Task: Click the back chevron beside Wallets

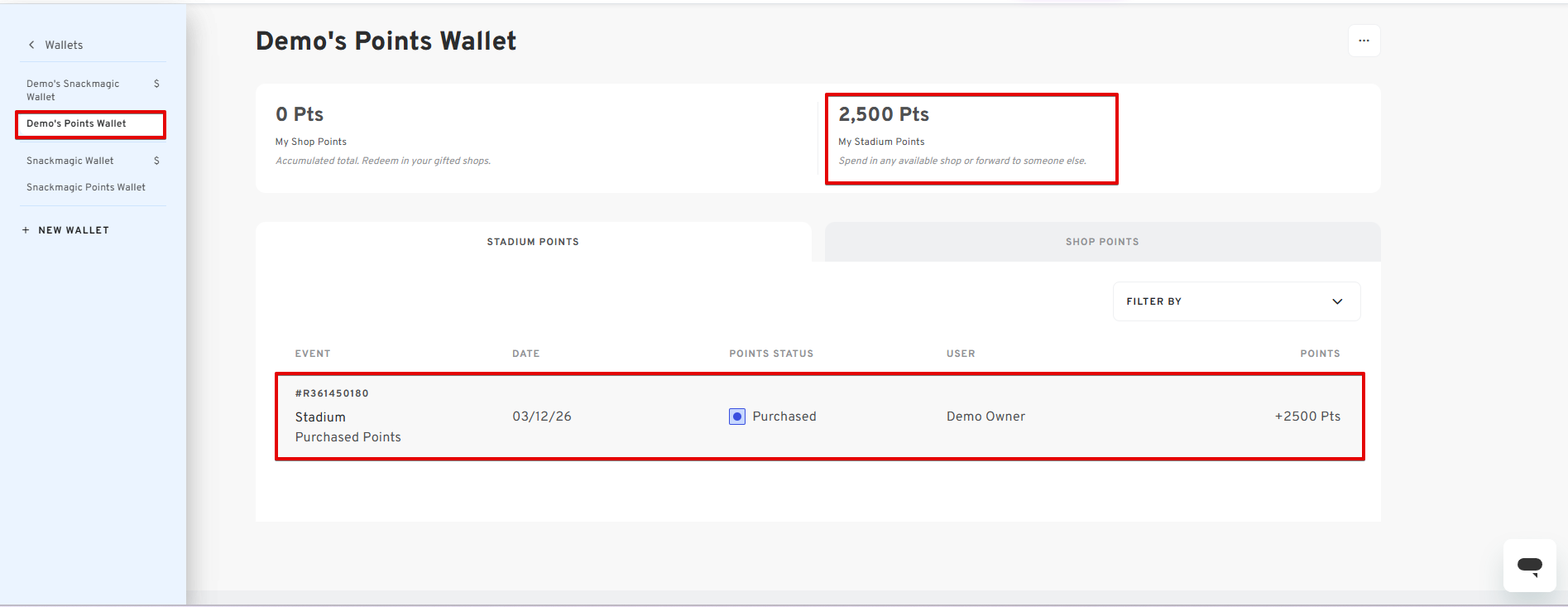Action: [x=31, y=45]
